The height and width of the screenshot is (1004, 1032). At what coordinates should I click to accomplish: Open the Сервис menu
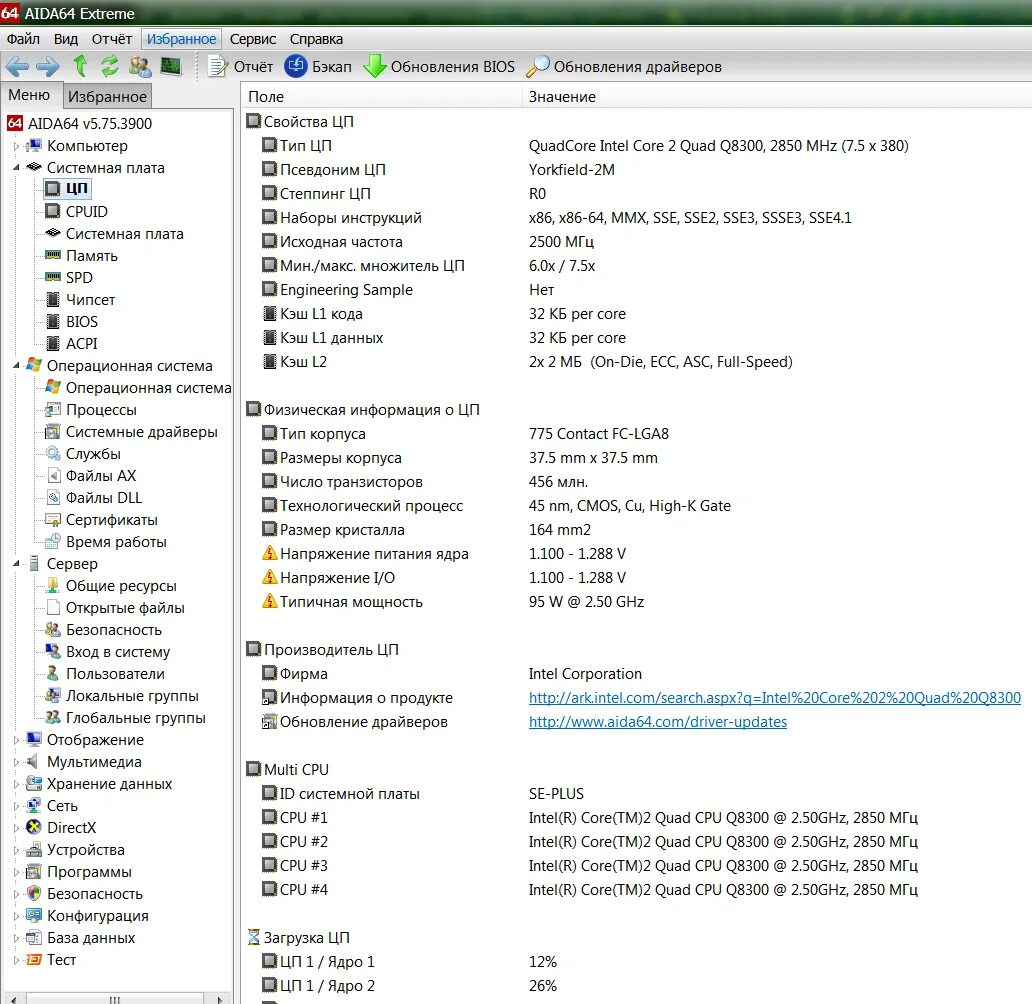pos(253,39)
